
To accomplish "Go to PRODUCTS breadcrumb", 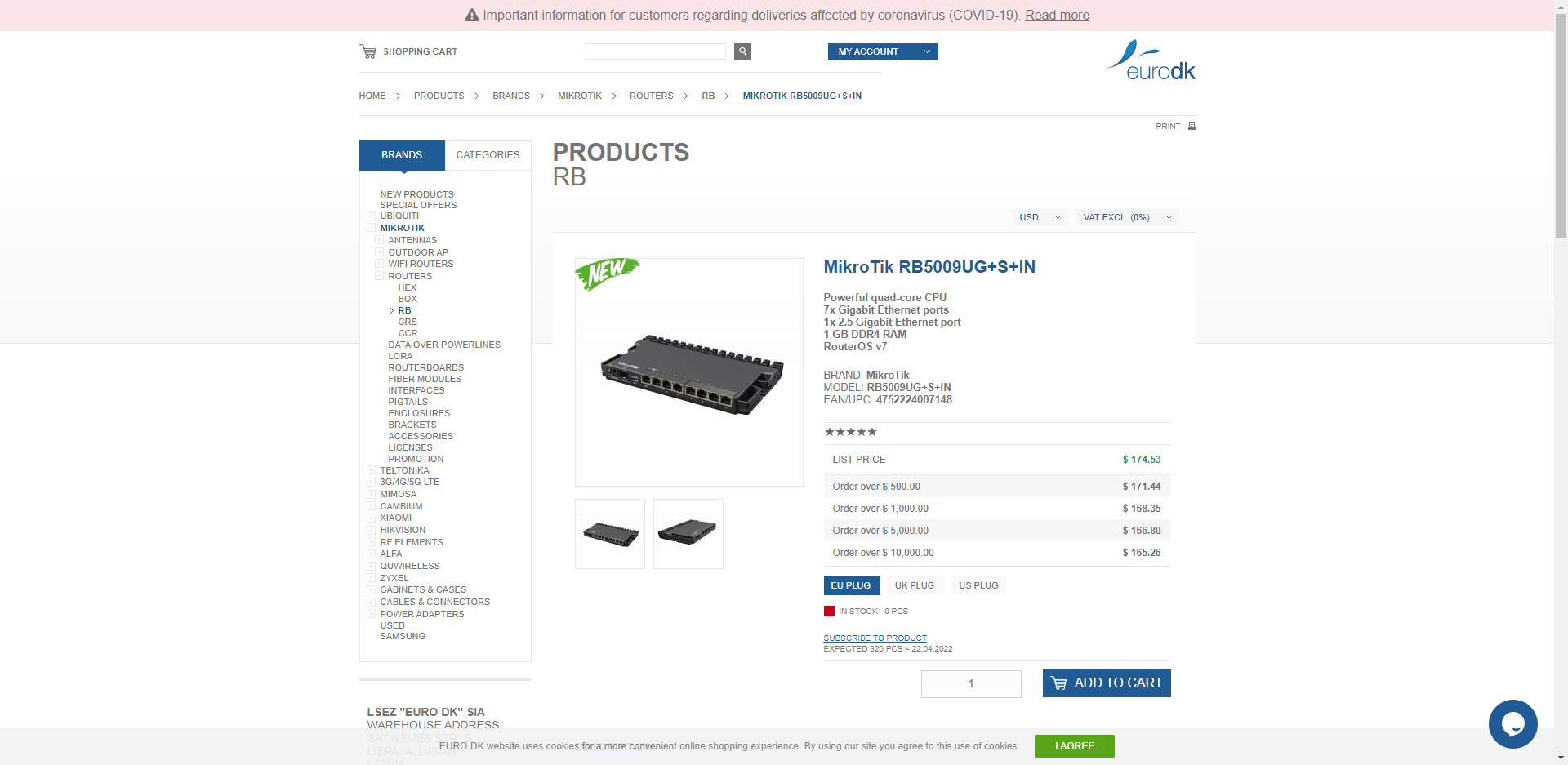I will tap(439, 96).
